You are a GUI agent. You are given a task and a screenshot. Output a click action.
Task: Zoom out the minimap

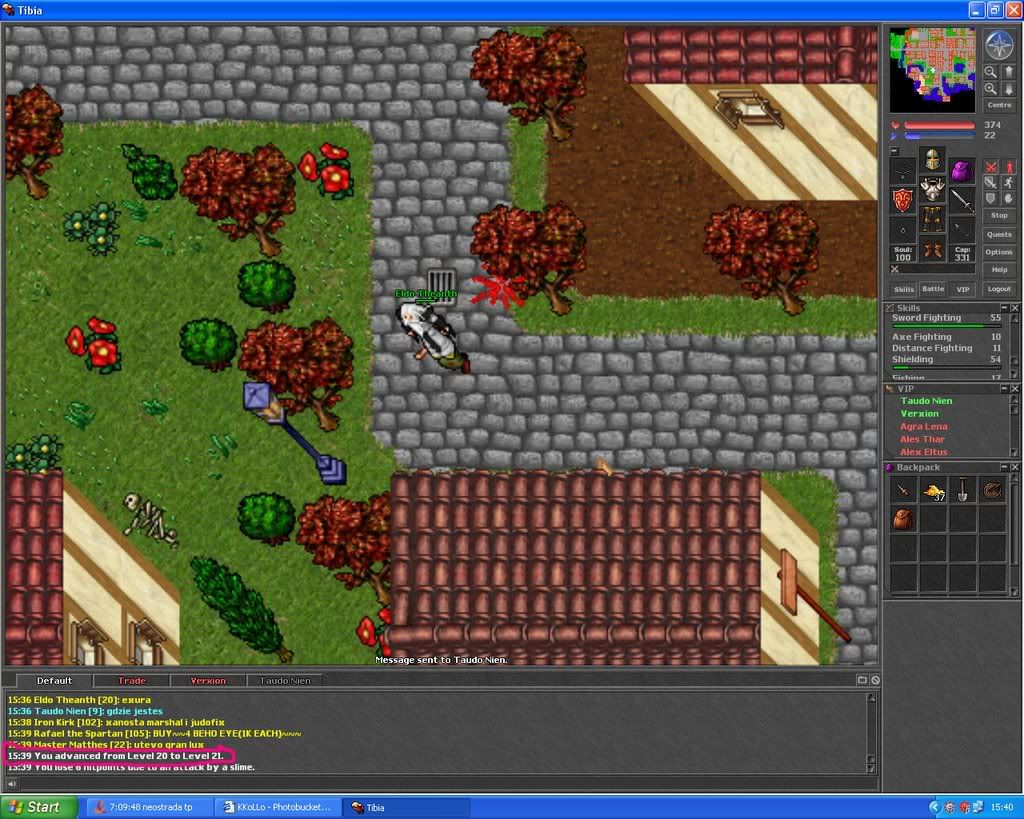tap(991, 72)
